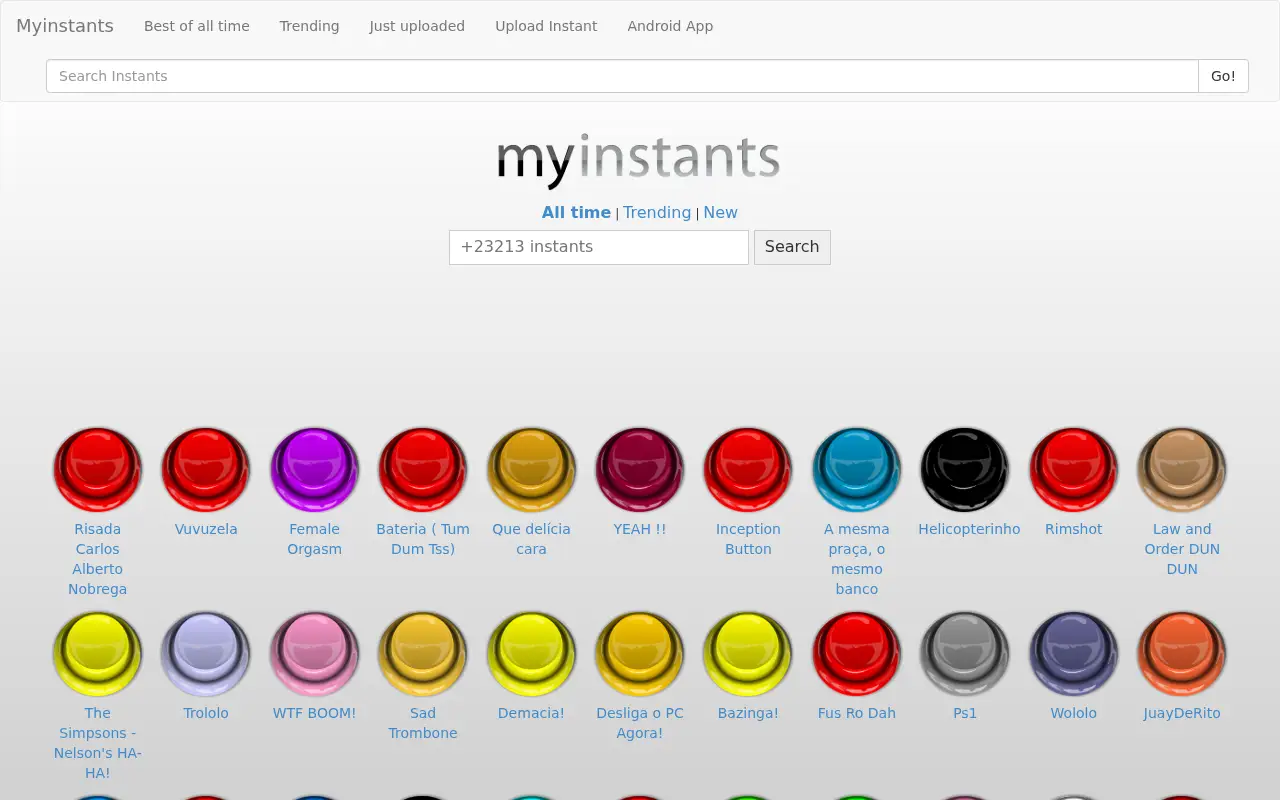The height and width of the screenshot is (800, 1280).
Task: Open the Helicopterinho text link
Action: (969, 529)
